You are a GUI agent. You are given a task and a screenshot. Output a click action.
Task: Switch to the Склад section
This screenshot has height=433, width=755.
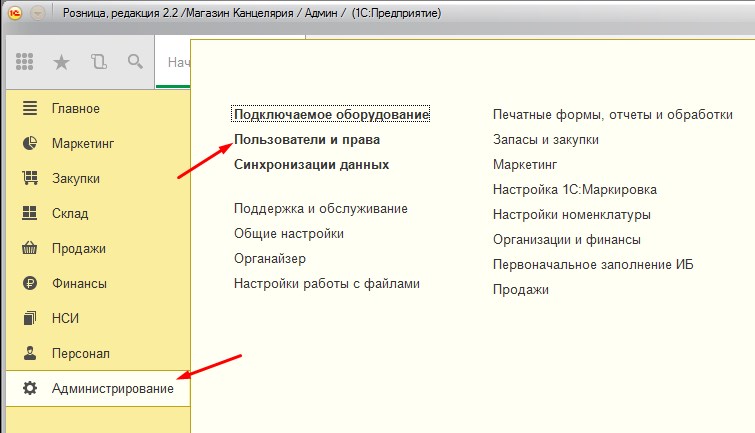tap(98, 213)
